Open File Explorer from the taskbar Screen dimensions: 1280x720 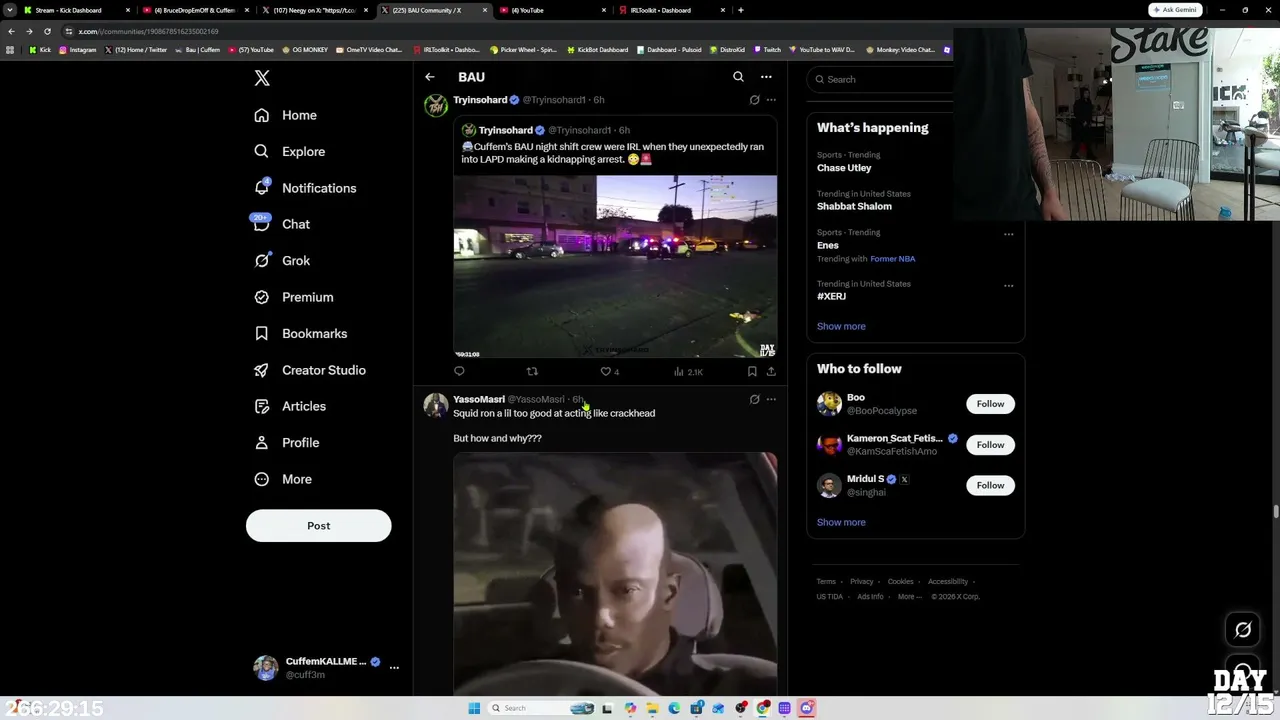coord(652,708)
